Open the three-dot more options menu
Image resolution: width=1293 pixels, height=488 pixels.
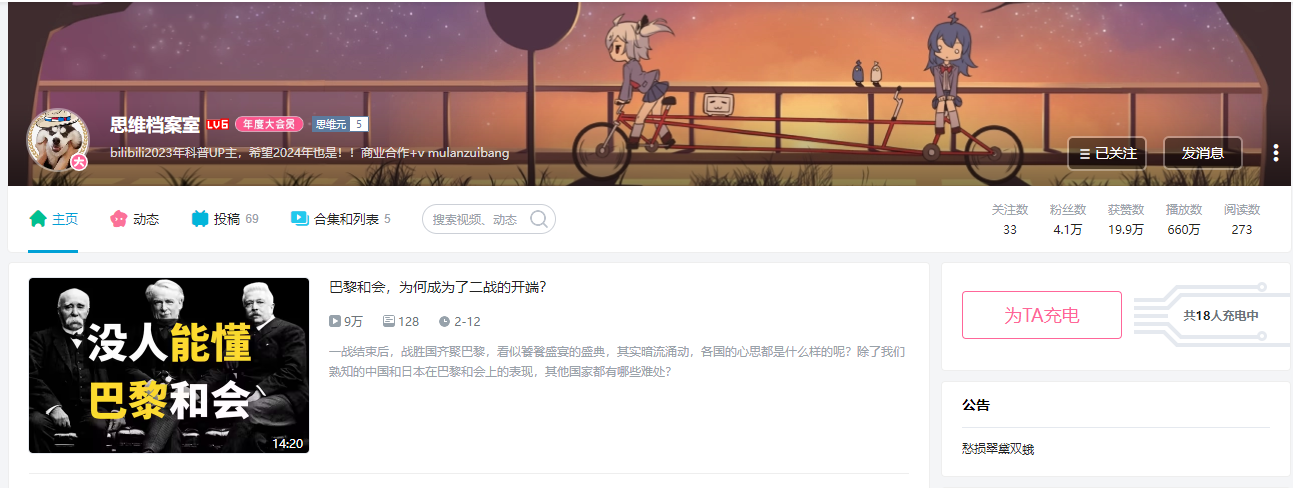click(x=1276, y=153)
